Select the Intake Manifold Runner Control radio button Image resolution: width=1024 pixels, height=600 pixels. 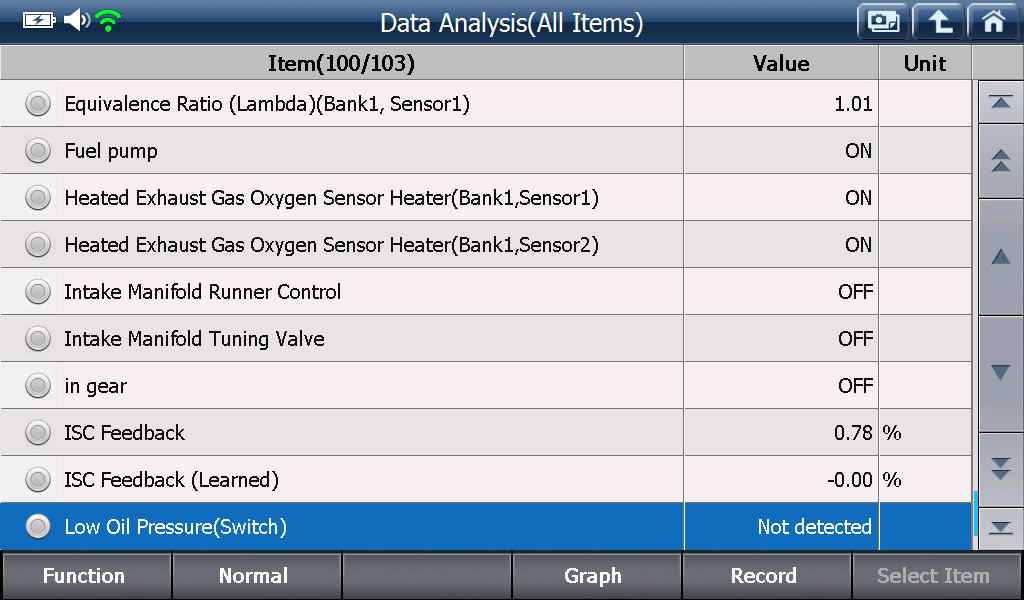click(38, 292)
